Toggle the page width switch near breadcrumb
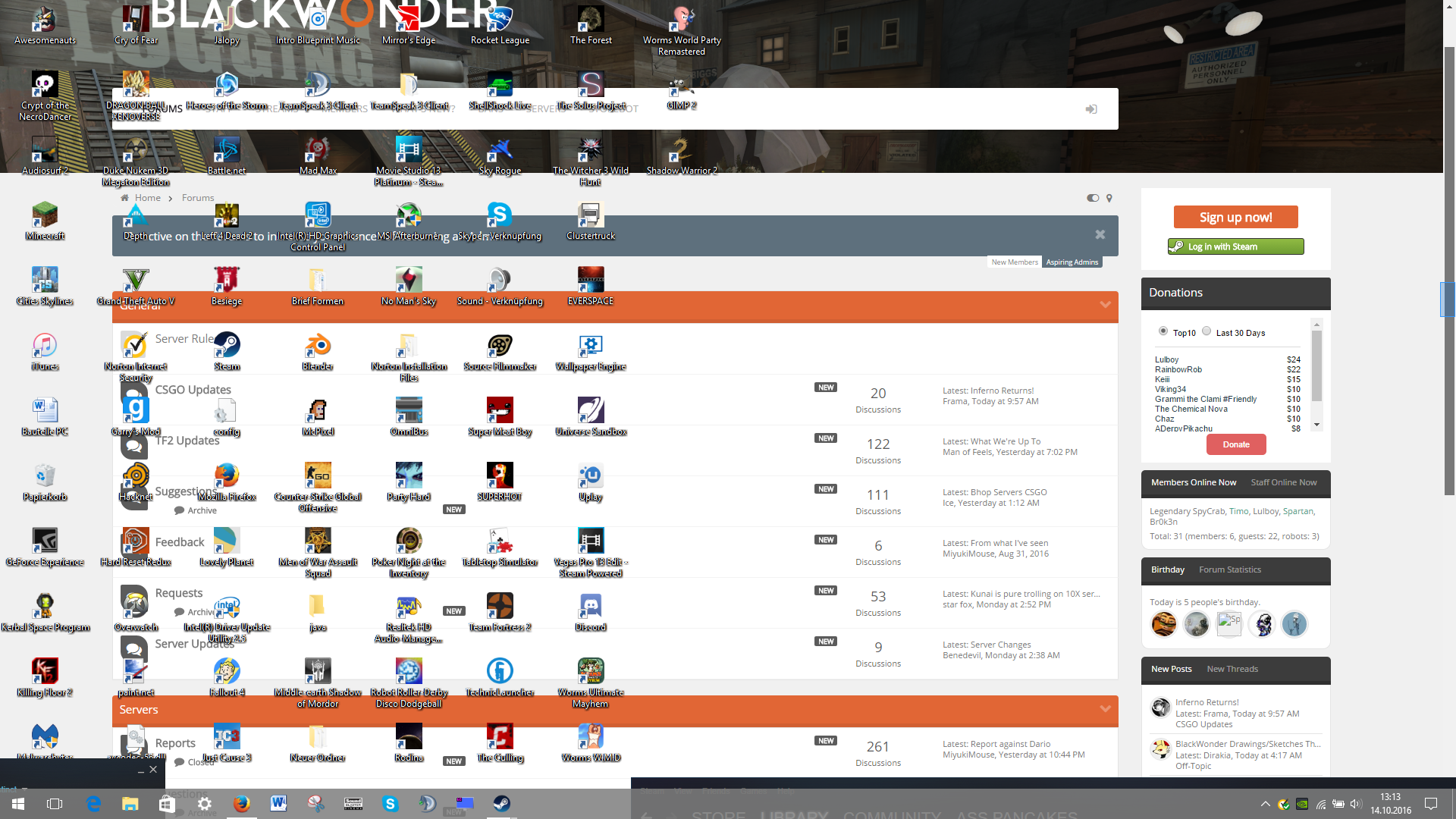This screenshot has width=1456, height=819. (x=1093, y=198)
